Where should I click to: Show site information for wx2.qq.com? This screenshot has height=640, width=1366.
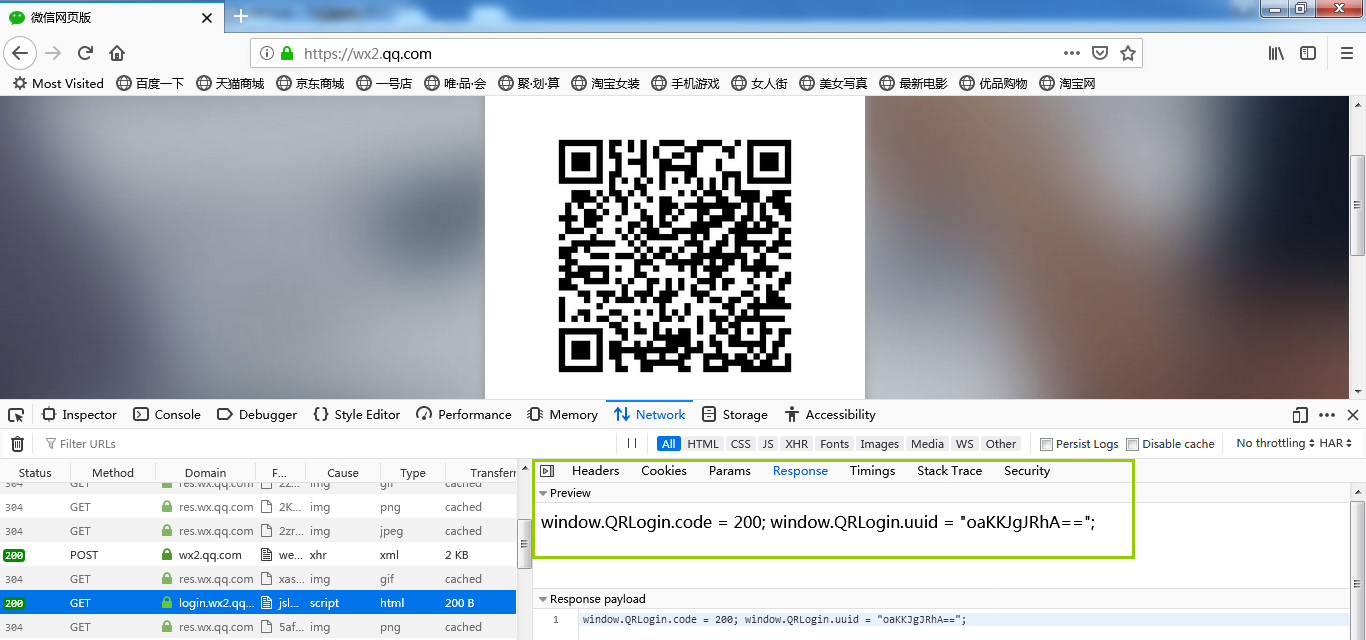click(x=267, y=53)
